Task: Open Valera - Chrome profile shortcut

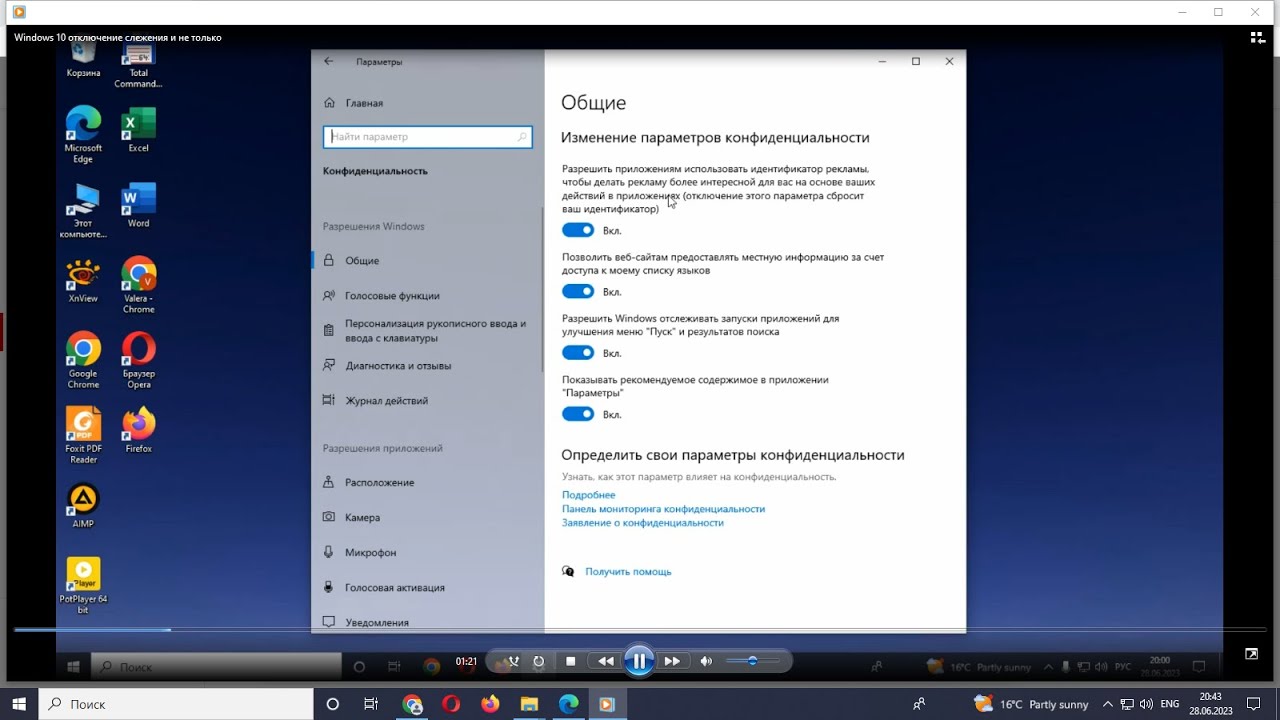Action: (x=138, y=285)
